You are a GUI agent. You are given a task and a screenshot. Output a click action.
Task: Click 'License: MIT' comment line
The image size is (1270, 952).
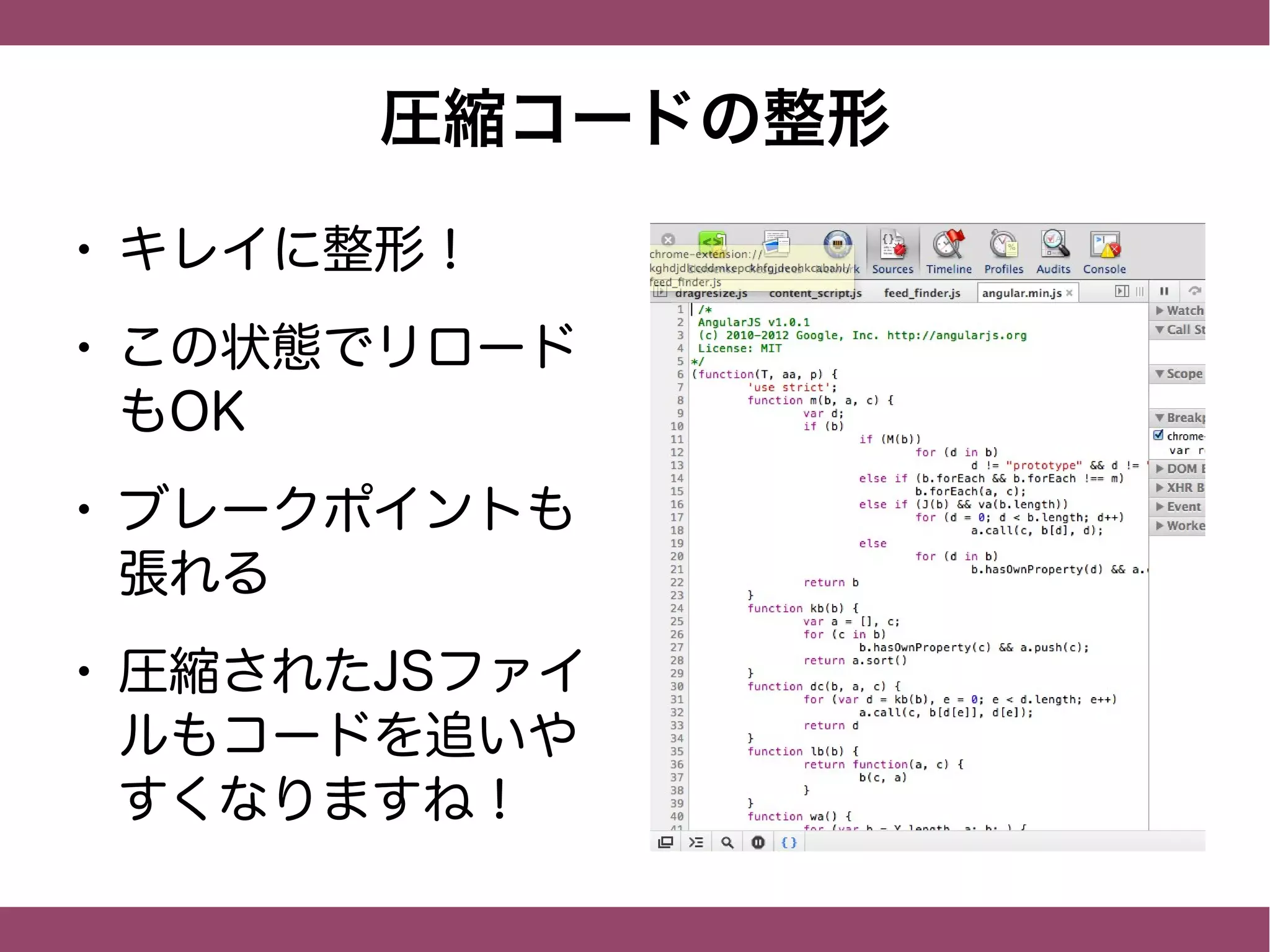tap(740, 348)
